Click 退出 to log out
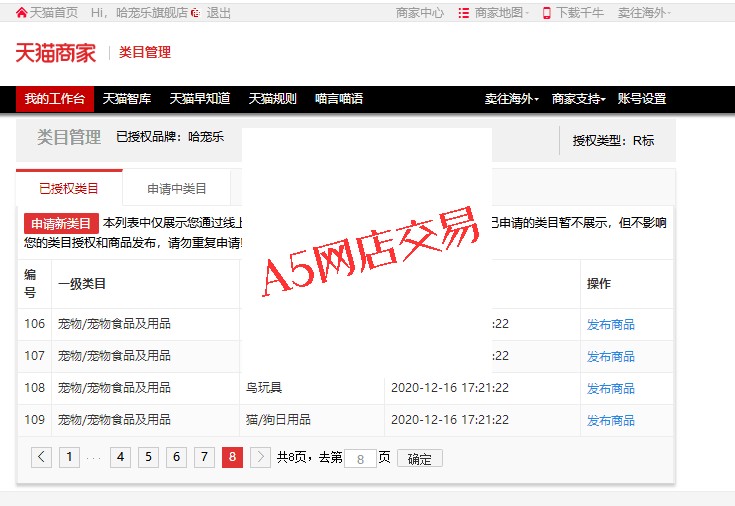 pos(218,13)
